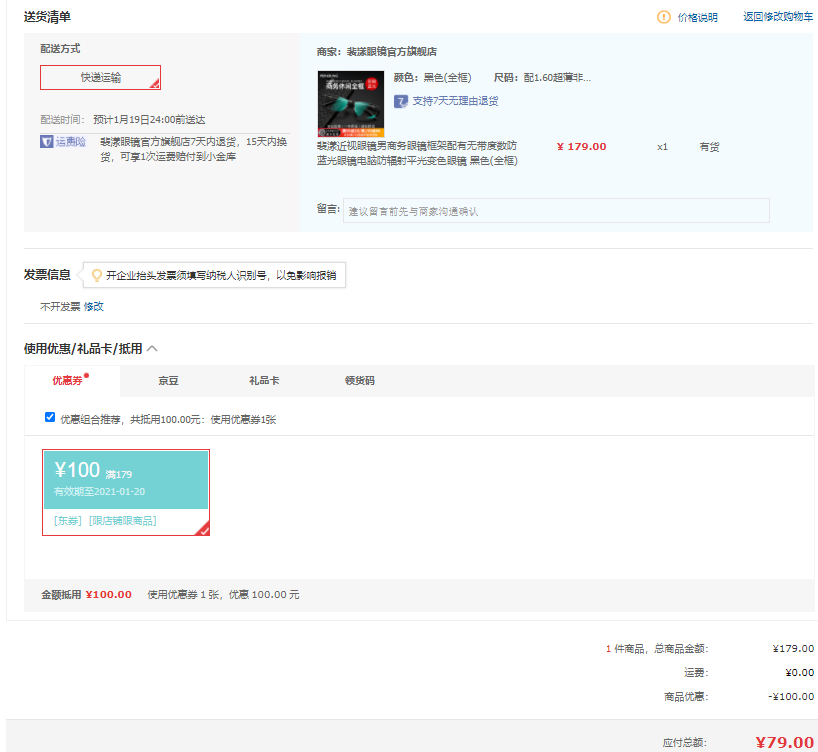Image resolution: width=818 pixels, height=752 pixels.
Task: Click the 运费险 shield icon
Action: coord(46,141)
